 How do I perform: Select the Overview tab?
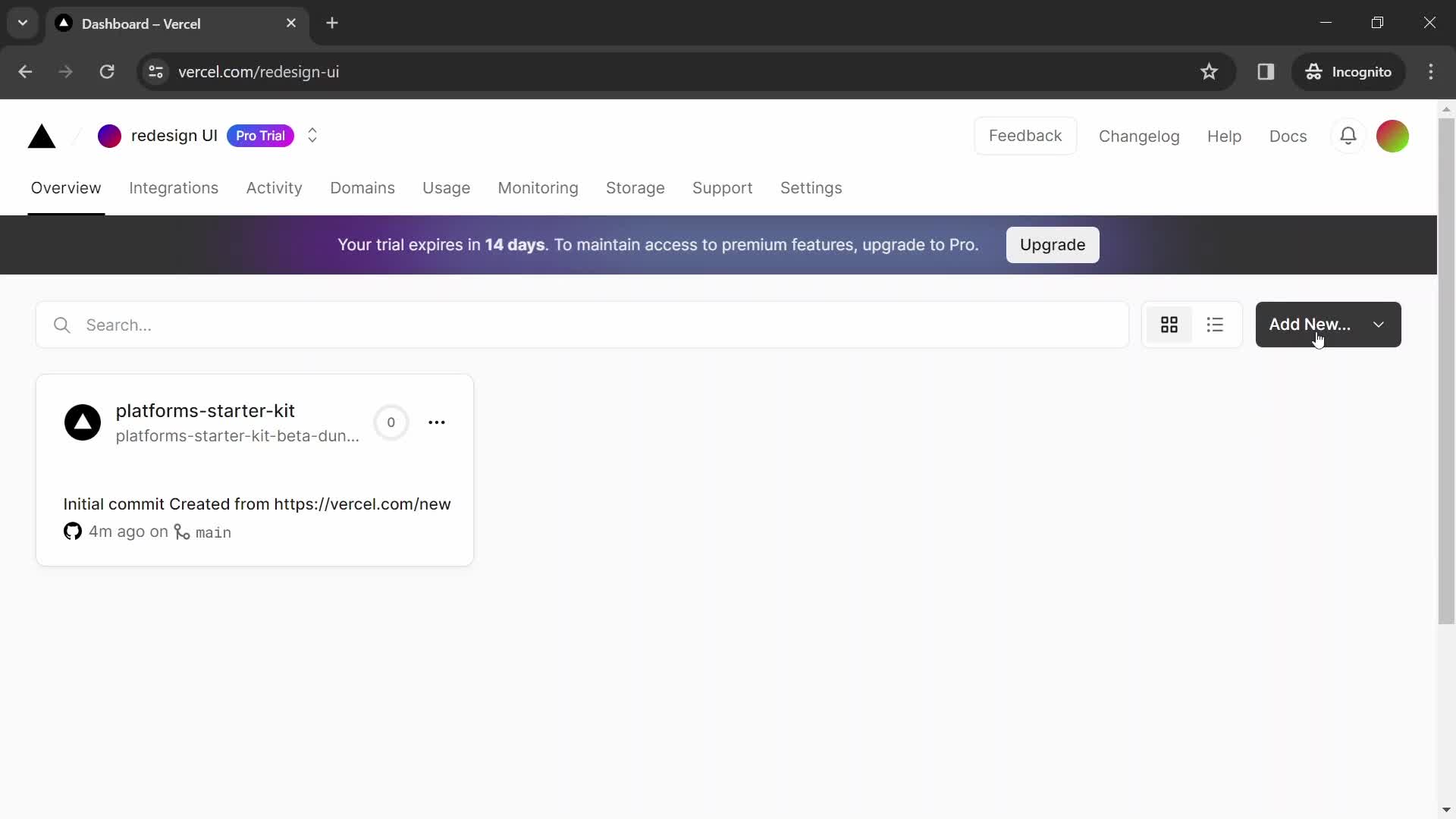click(66, 188)
